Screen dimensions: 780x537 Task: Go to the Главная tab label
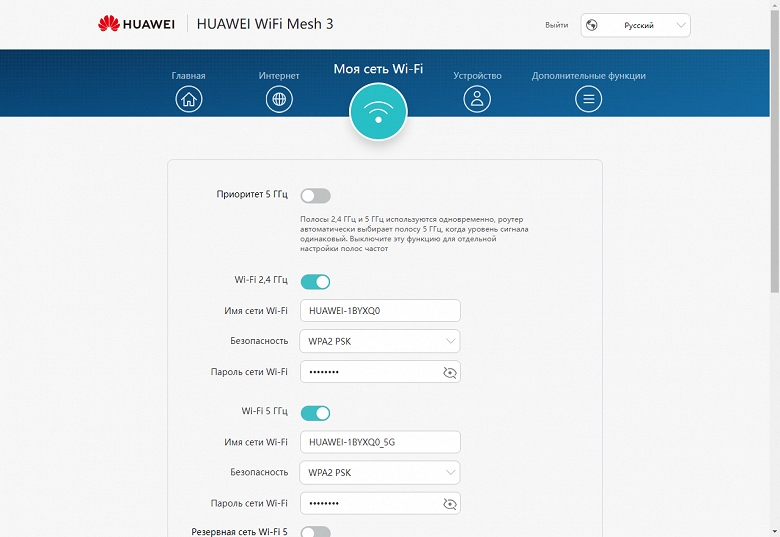click(x=189, y=76)
